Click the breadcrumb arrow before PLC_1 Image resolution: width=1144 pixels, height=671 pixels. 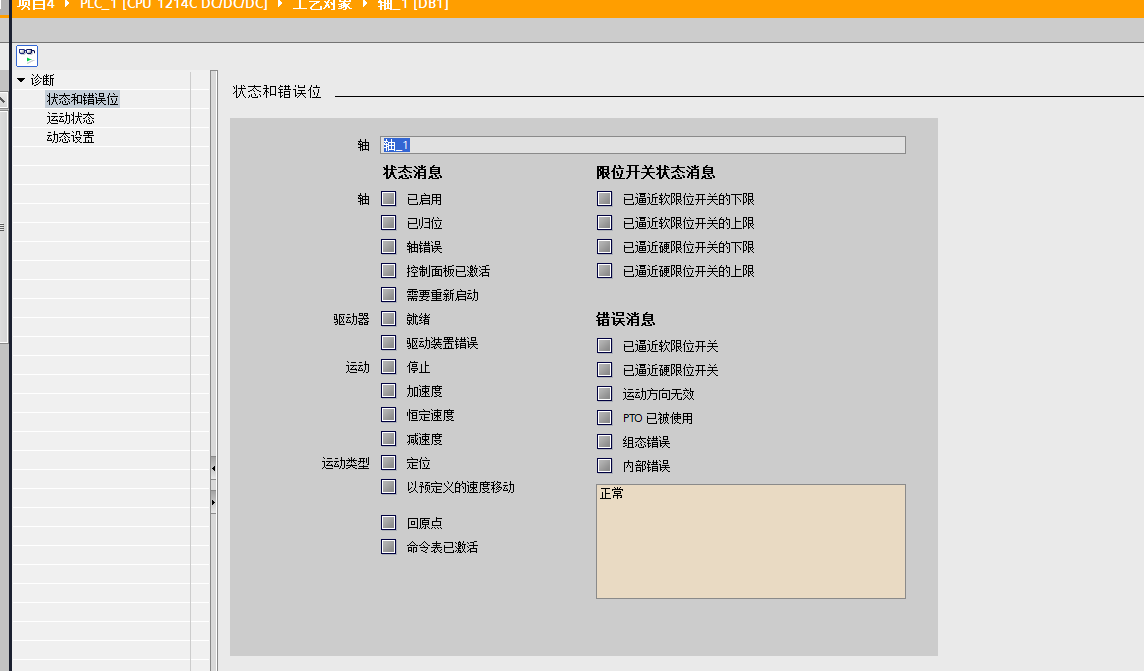67,4
